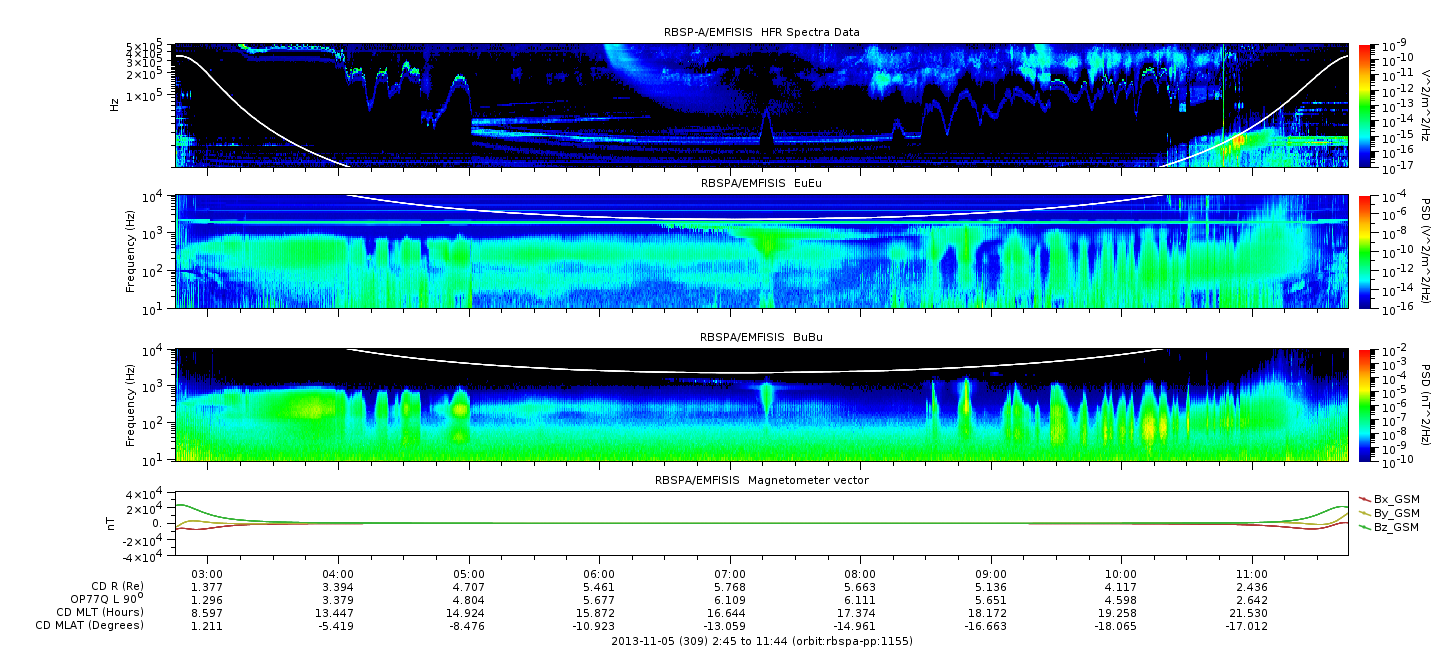Click the CD R (Re) row label

(x=112, y=586)
